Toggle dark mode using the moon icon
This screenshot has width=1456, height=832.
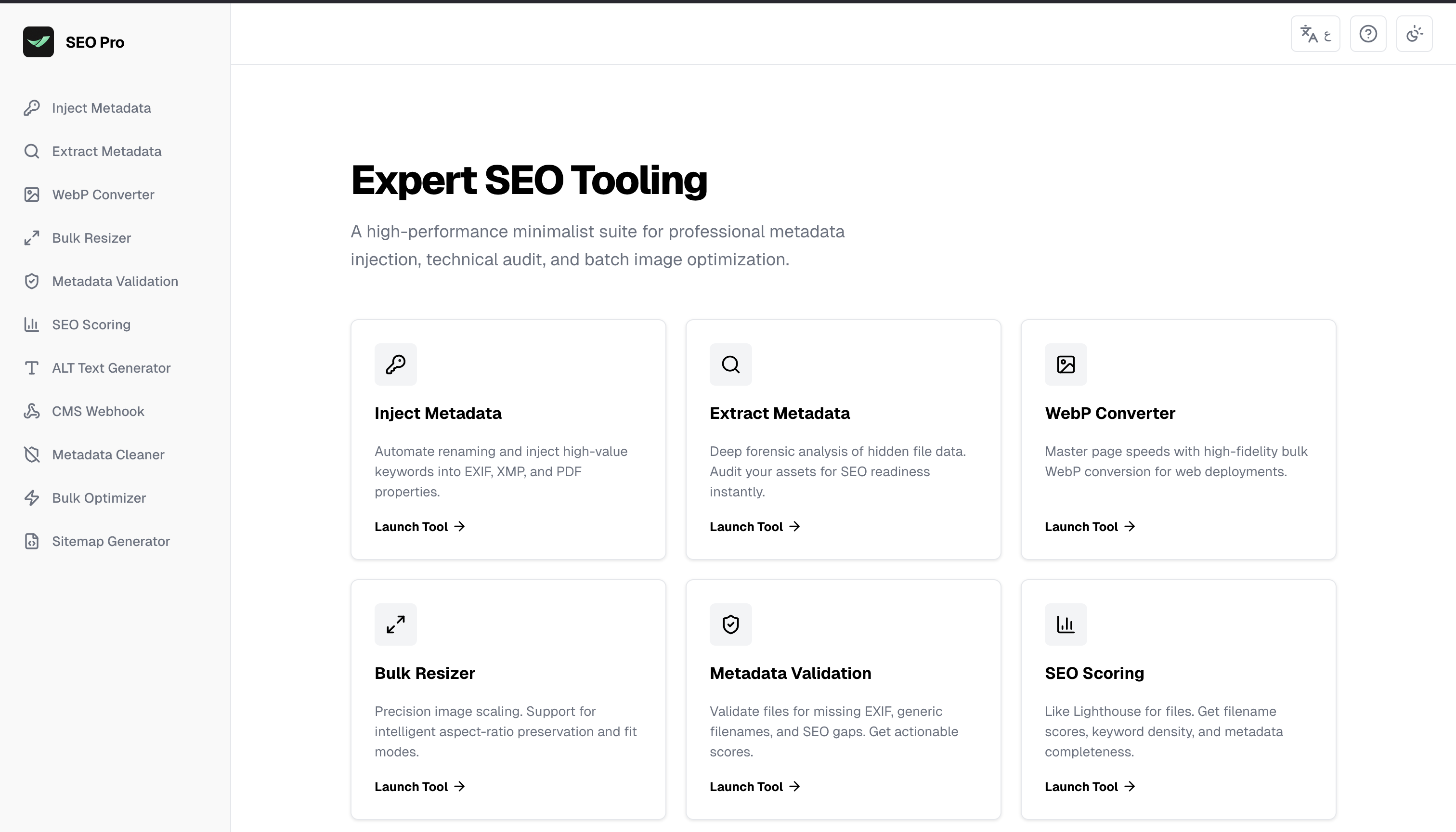click(x=1414, y=34)
